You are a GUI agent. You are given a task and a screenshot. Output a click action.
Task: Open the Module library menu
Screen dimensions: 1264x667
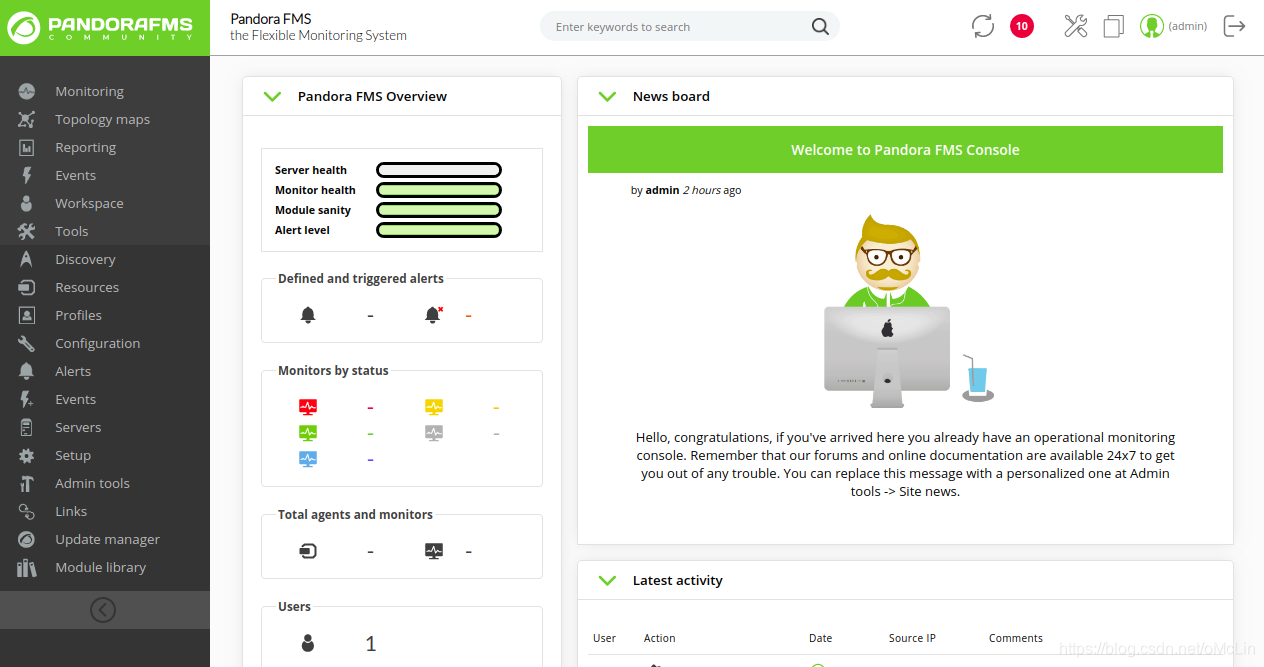(100, 567)
